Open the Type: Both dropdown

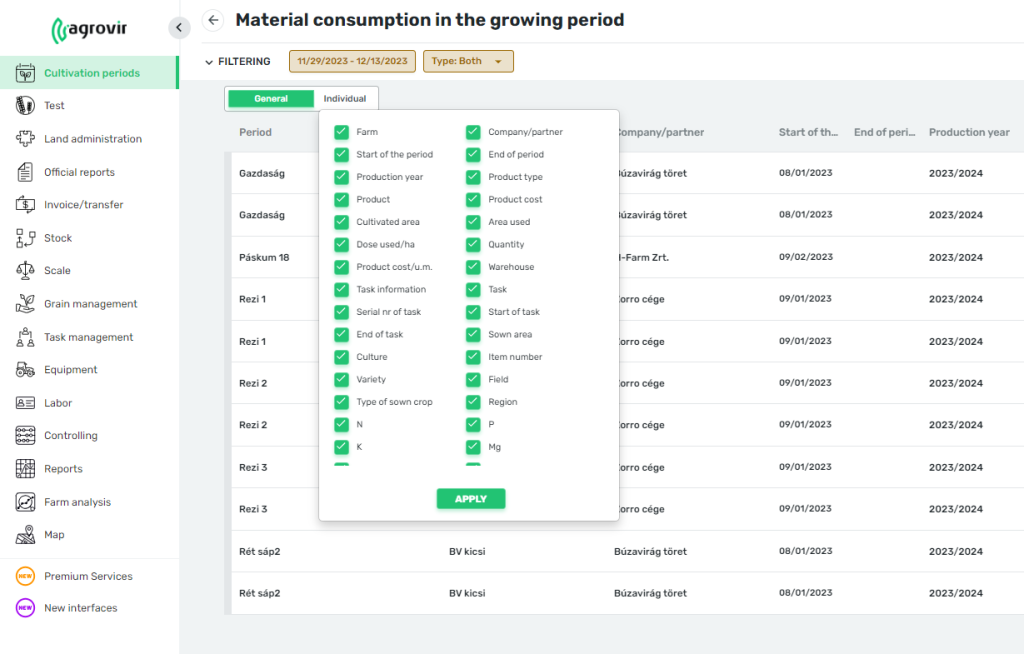click(x=468, y=61)
